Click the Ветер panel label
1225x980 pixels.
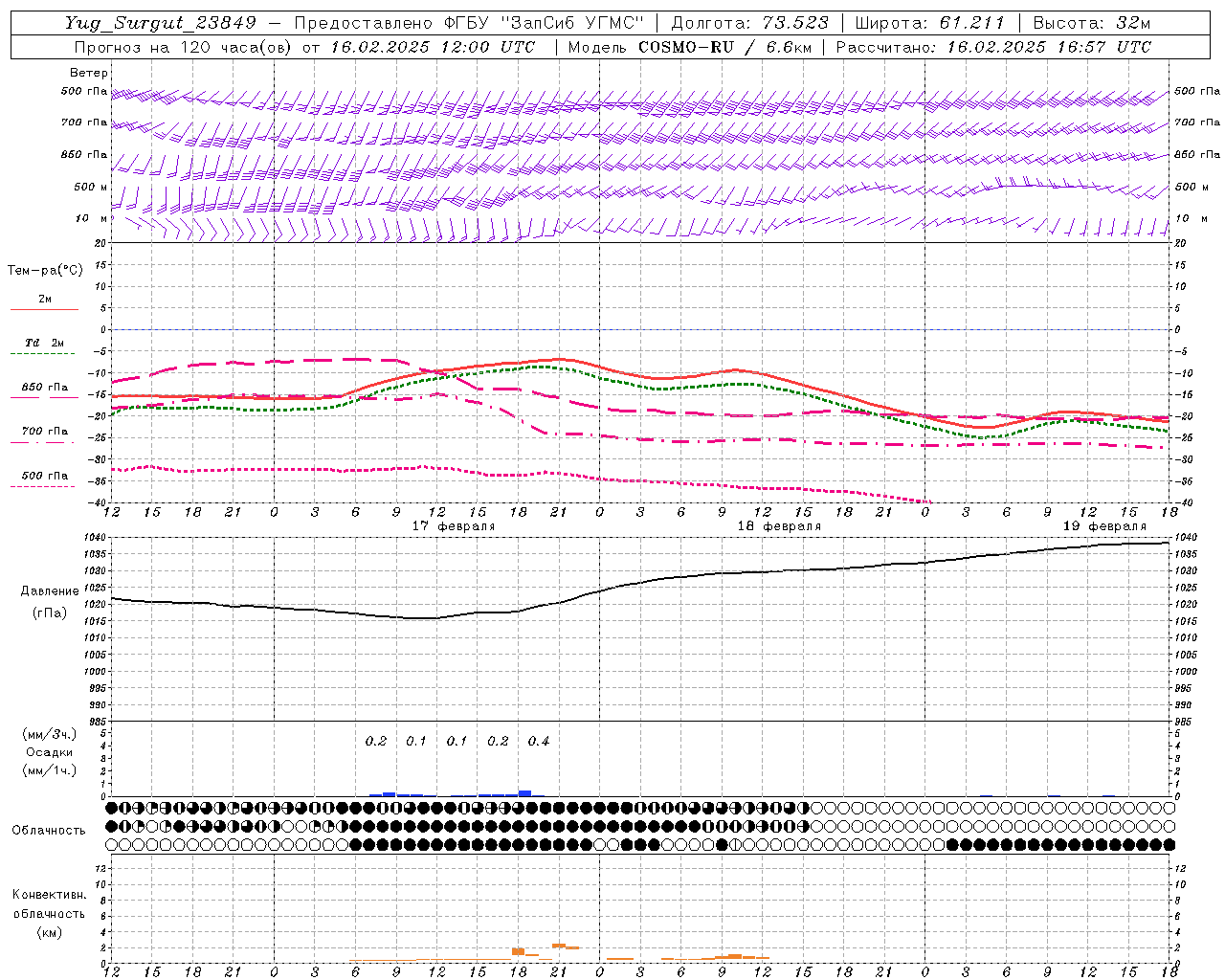point(89,73)
